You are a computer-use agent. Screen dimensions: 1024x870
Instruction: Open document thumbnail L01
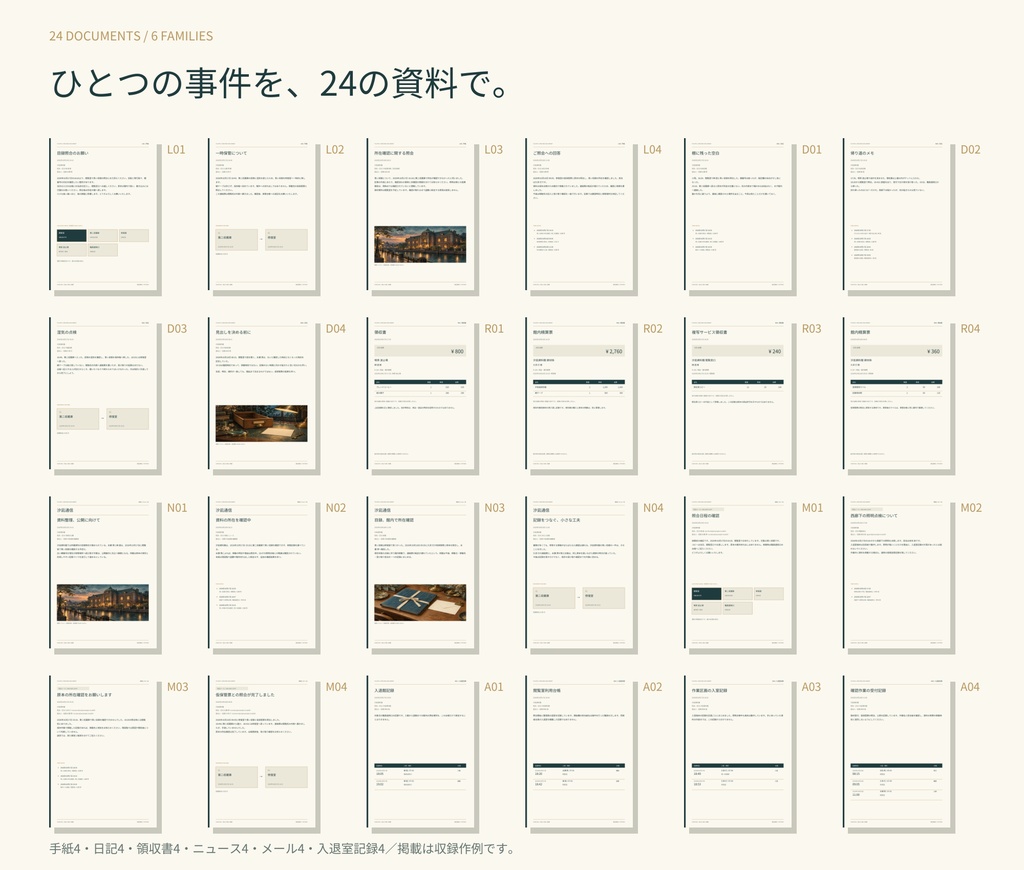click(x=103, y=214)
